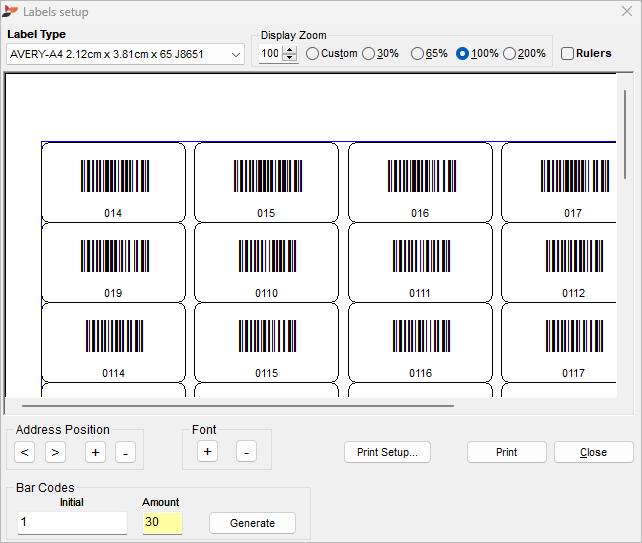Select the 30% zoom option
Image resolution: width=642 pixels, height=543 pixels.
tap(380, 54)
